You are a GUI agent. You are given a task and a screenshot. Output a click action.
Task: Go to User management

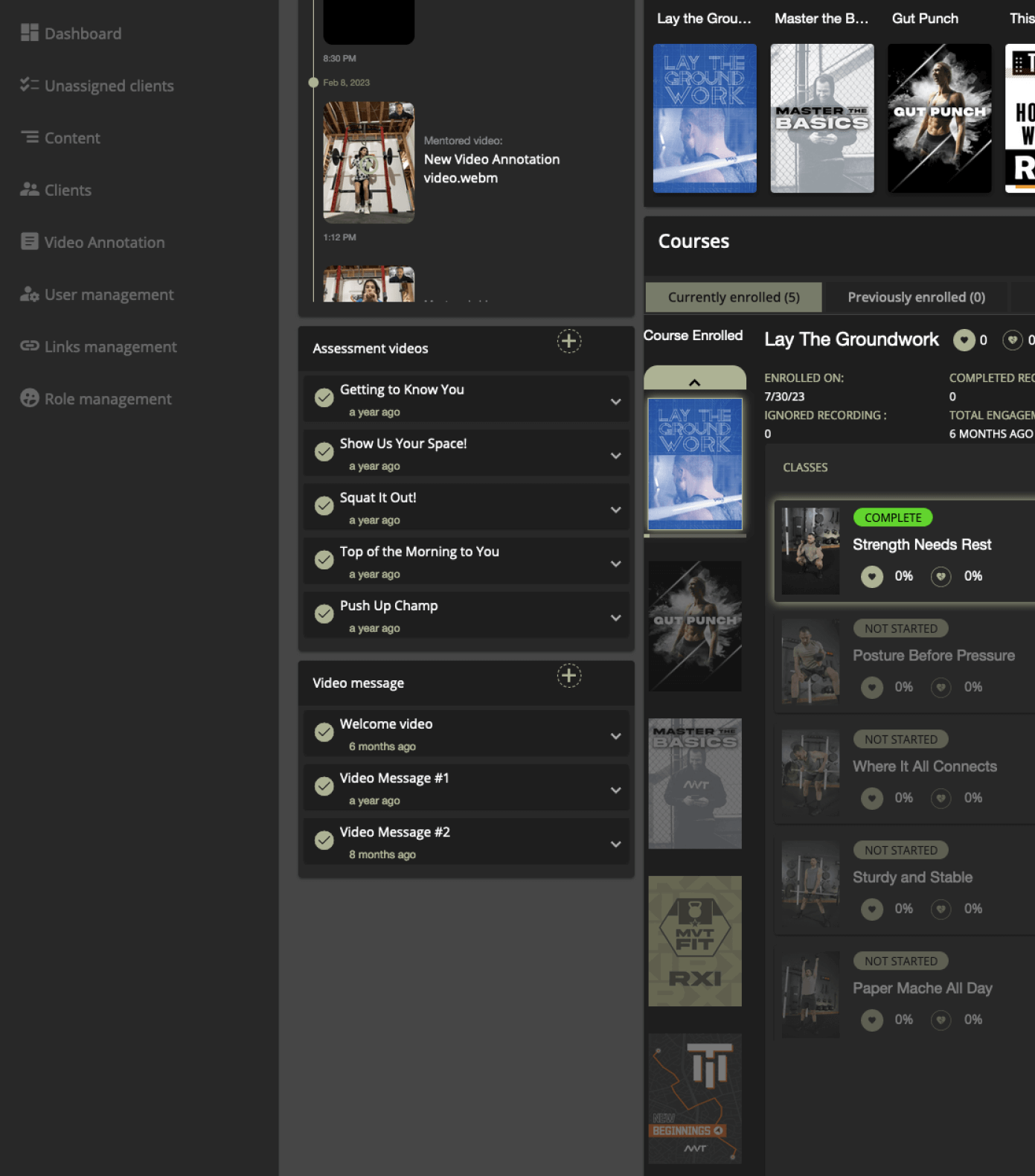[x=97, y=295]
